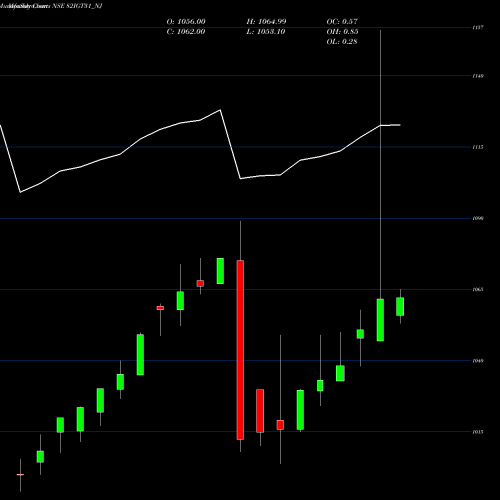Click the close price C: 1062.00
This screenshot has height=500, width=500.
point(186,32)
